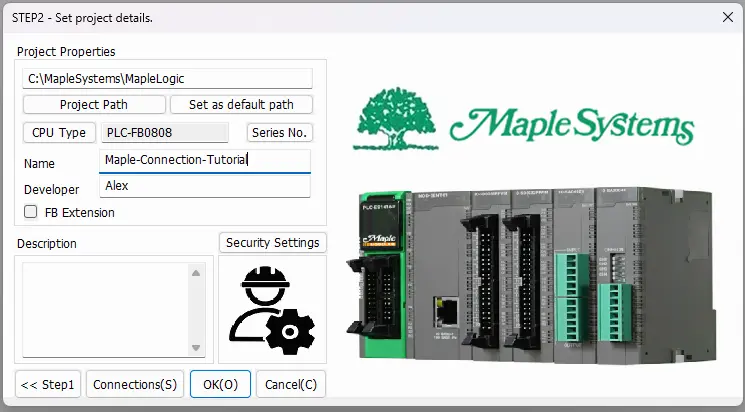Screen dimensions: 745x412
Task: Click the PLC hardware product image
Action: [531, 274]
